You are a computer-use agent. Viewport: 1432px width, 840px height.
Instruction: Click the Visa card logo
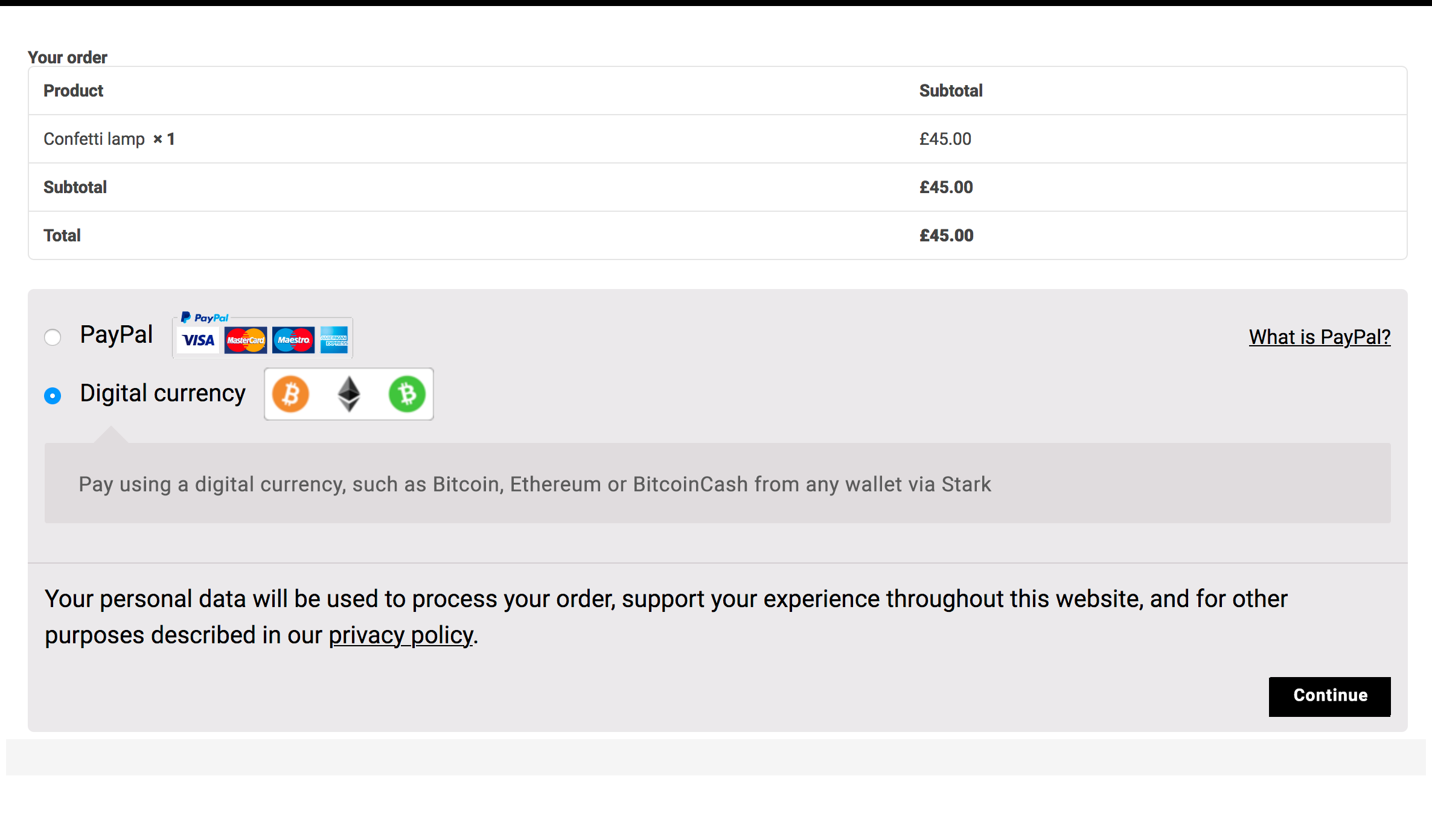point(198,340)
